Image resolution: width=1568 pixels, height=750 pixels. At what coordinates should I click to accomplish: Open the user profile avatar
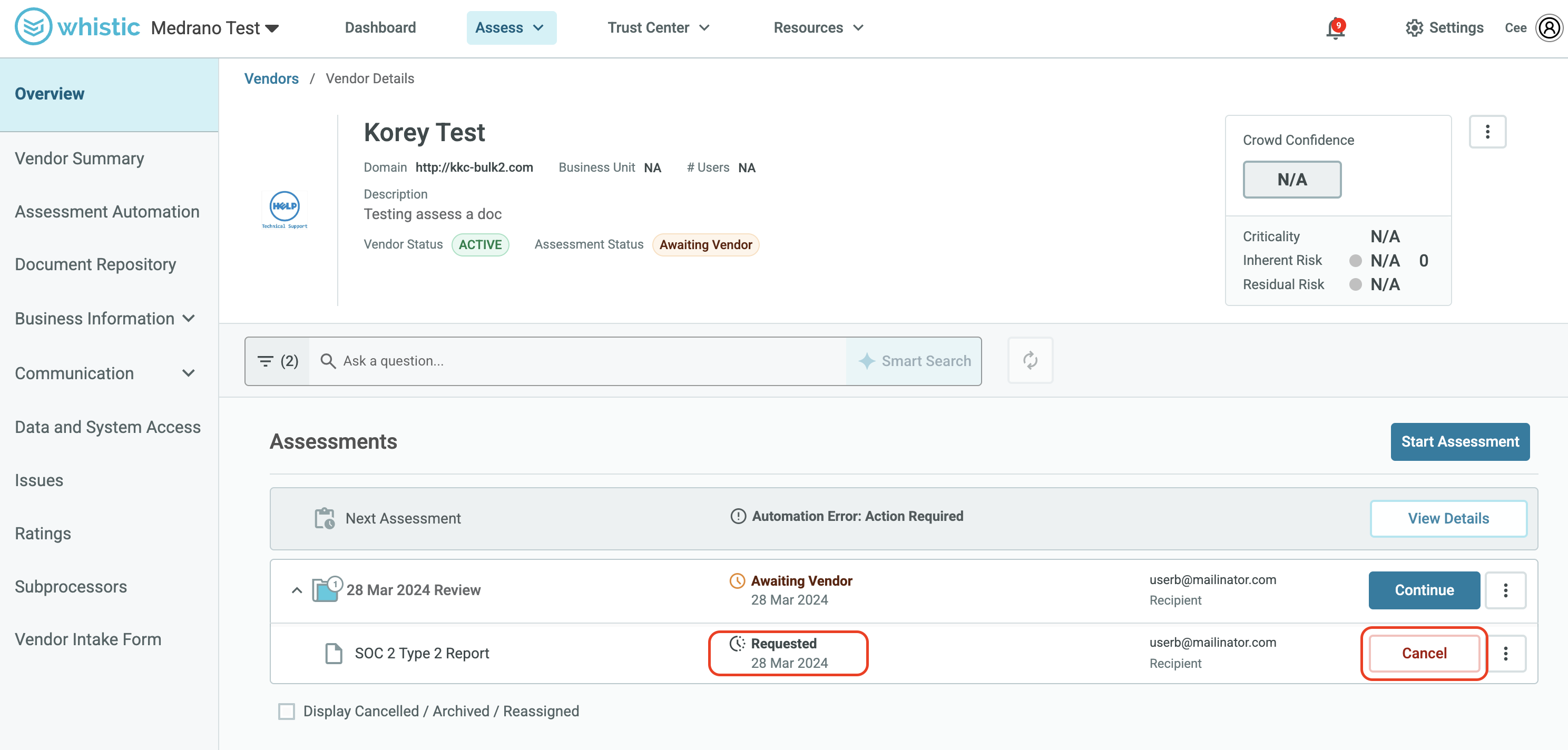click(1549, 28)
